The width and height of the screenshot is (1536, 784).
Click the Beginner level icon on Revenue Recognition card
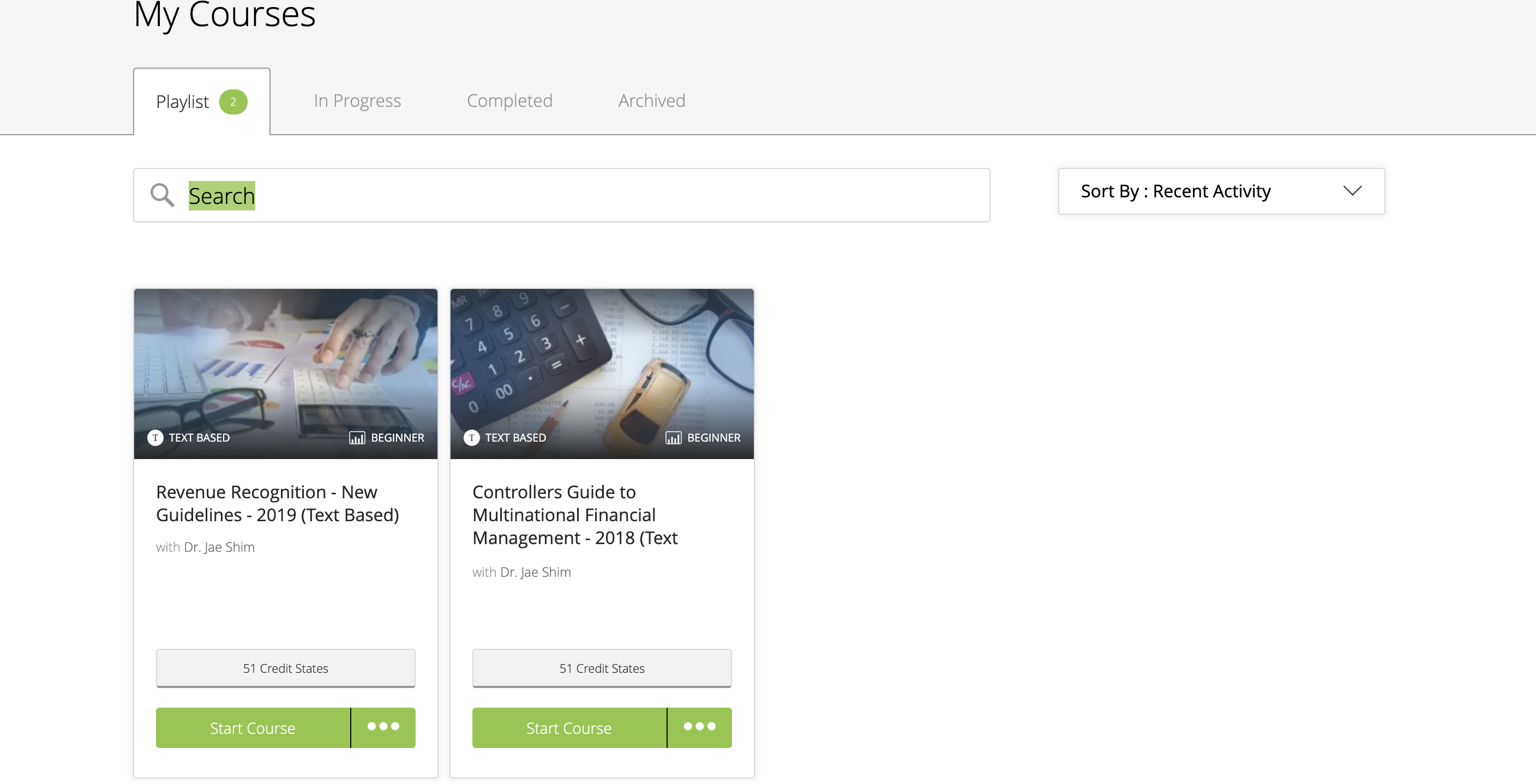click(x=357, y=438)
